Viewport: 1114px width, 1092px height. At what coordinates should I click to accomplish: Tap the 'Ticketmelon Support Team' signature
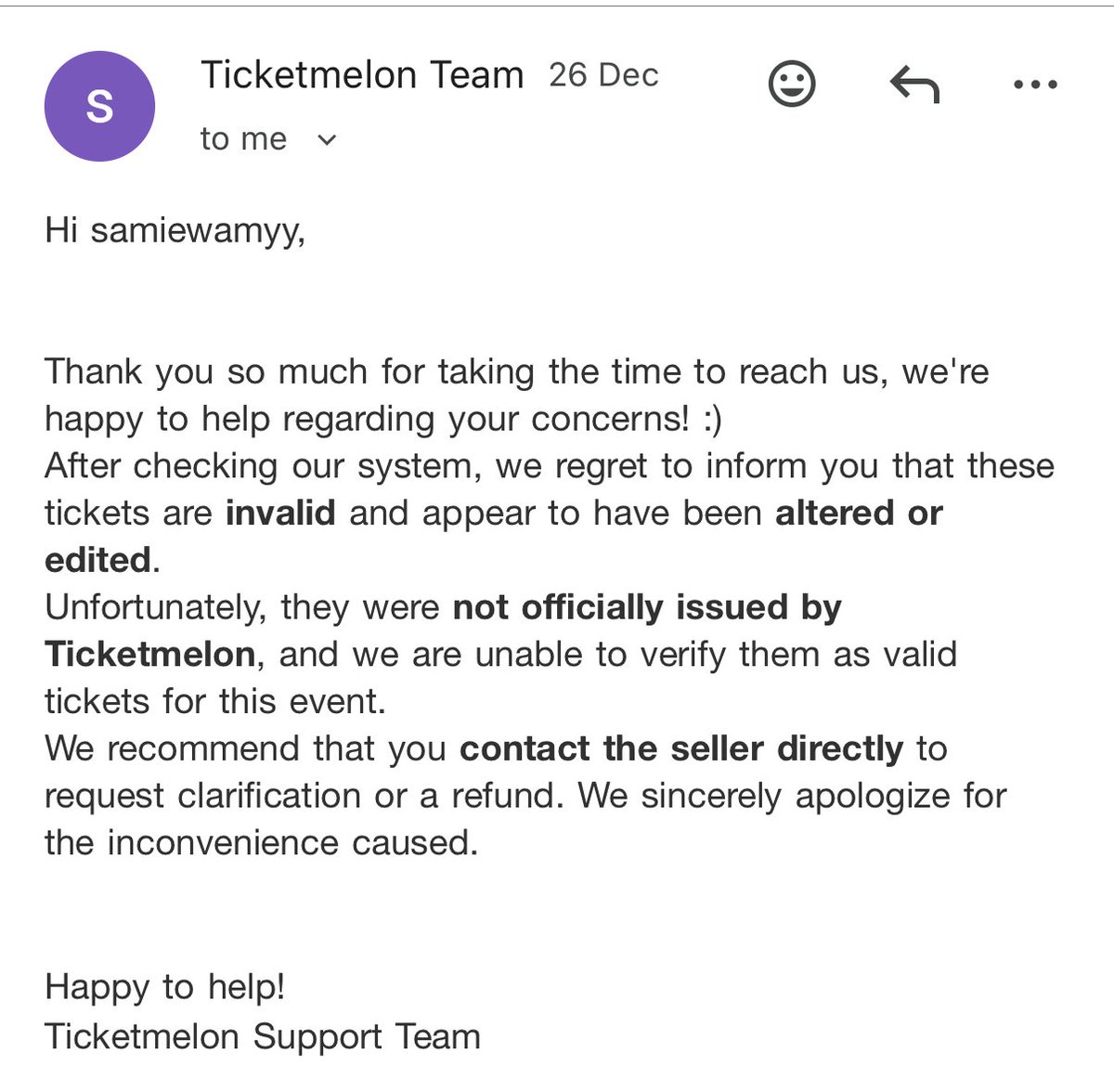point(263,1036)
